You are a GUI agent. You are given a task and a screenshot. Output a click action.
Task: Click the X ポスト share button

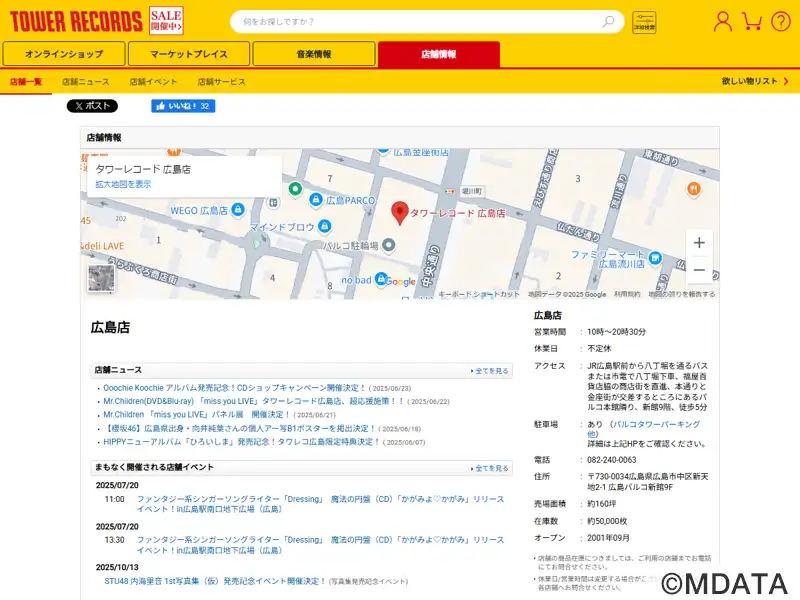pyautogui.click(x=92, y=106)
